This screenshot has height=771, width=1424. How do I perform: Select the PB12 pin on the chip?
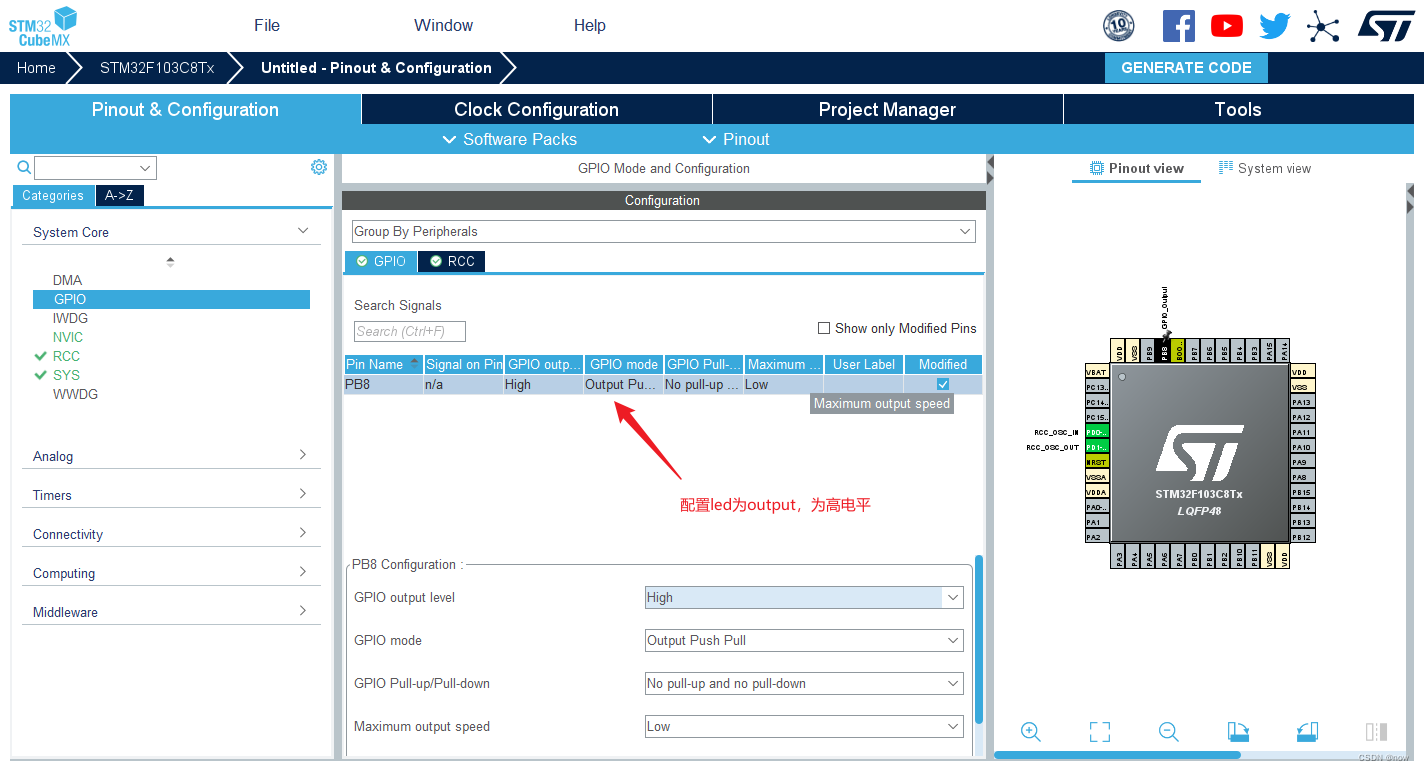point(1303,537)
